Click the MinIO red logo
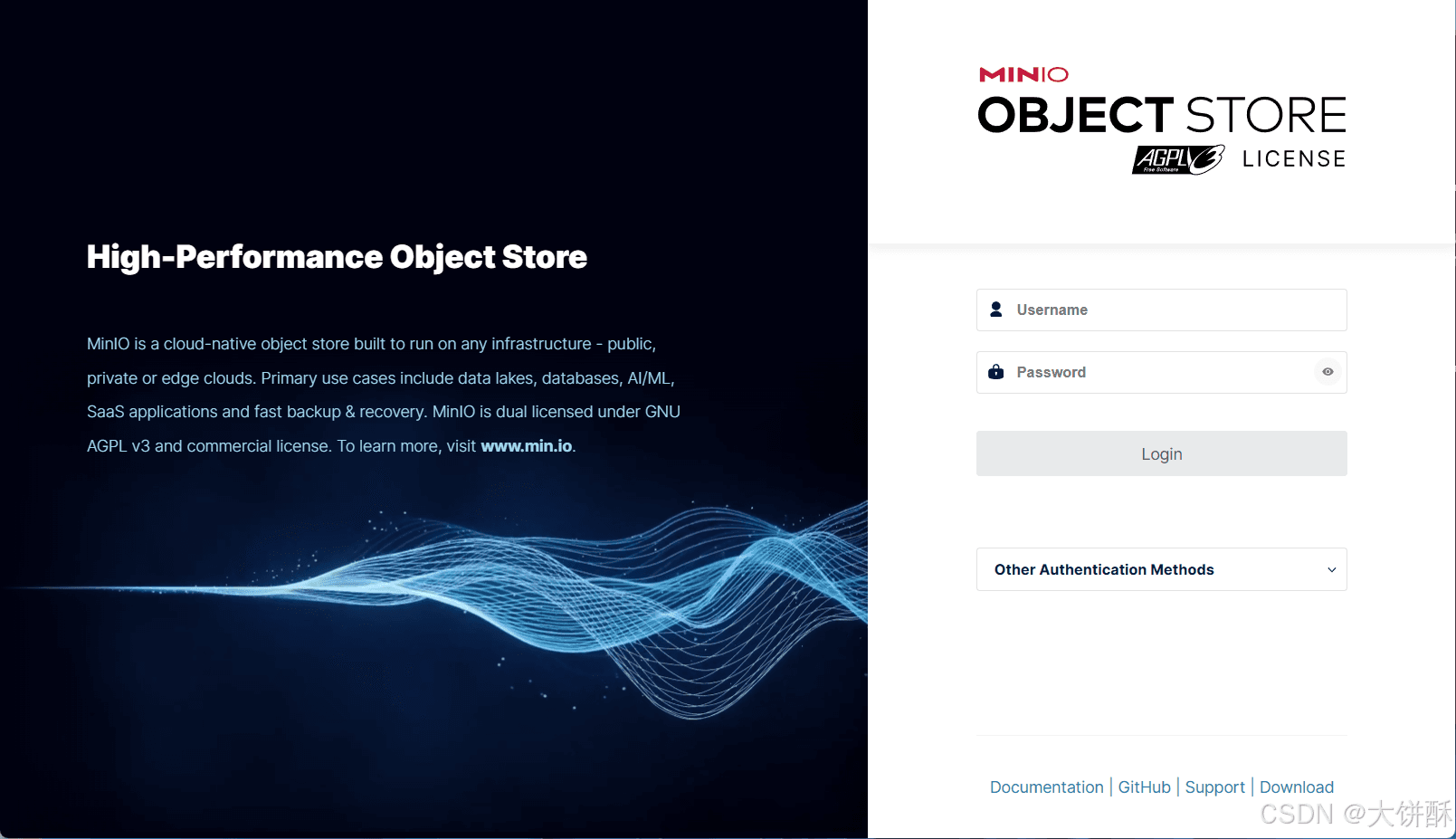1456x839 pixels. (x=1023, y=74)
